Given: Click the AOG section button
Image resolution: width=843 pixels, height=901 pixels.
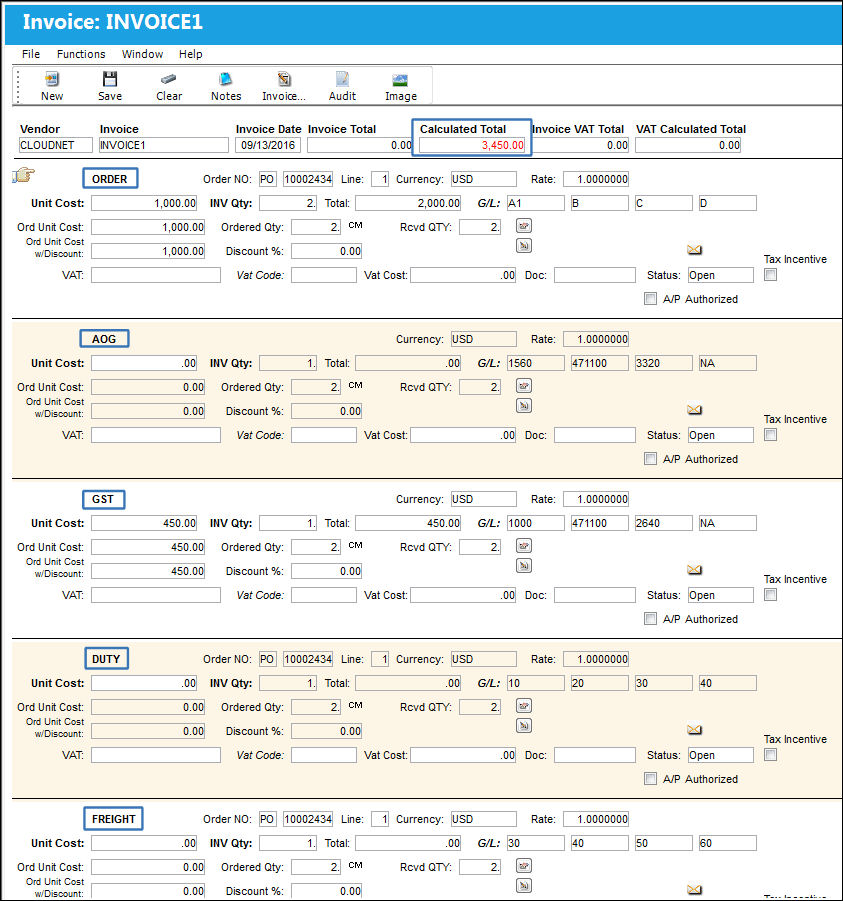Looking at the screenshot, I should [x=104, y=338].
